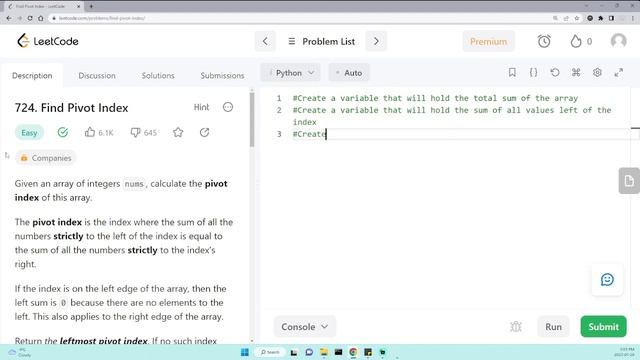Click the Auto button in the editor toolbar
This screenshot has height=360, width=640.
[349, 73]
